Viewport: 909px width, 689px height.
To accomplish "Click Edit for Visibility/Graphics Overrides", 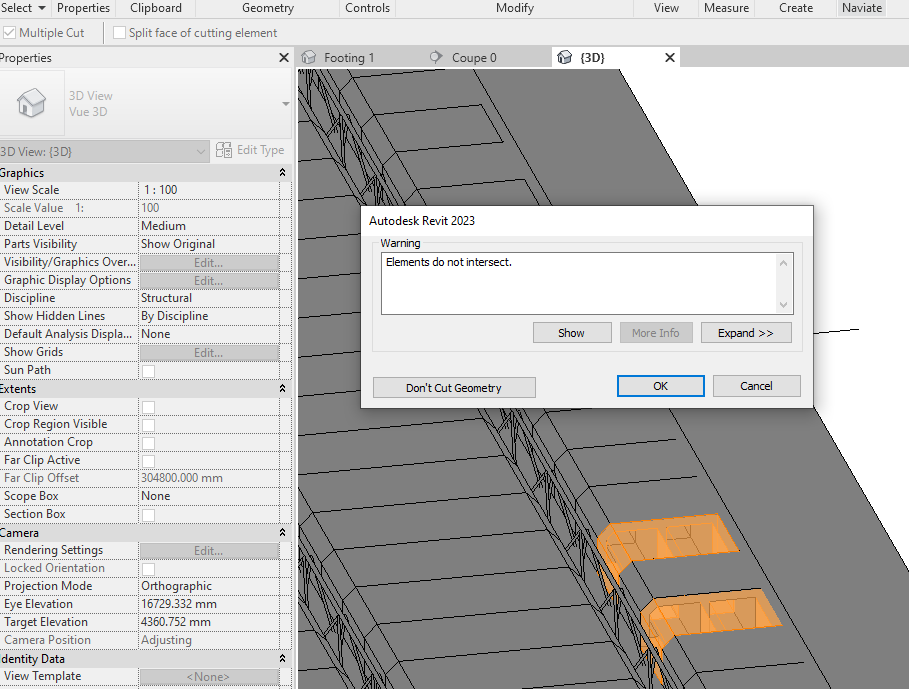I will [208, 261].
